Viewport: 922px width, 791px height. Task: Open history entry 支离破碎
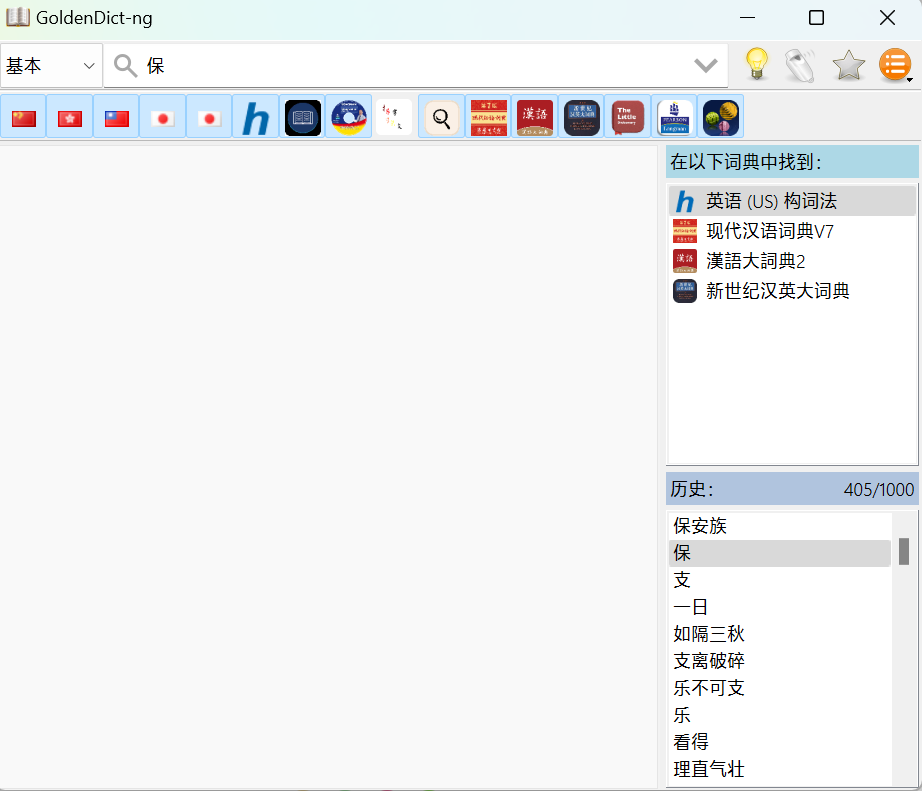pyautogui.click(x=780, y=661)
